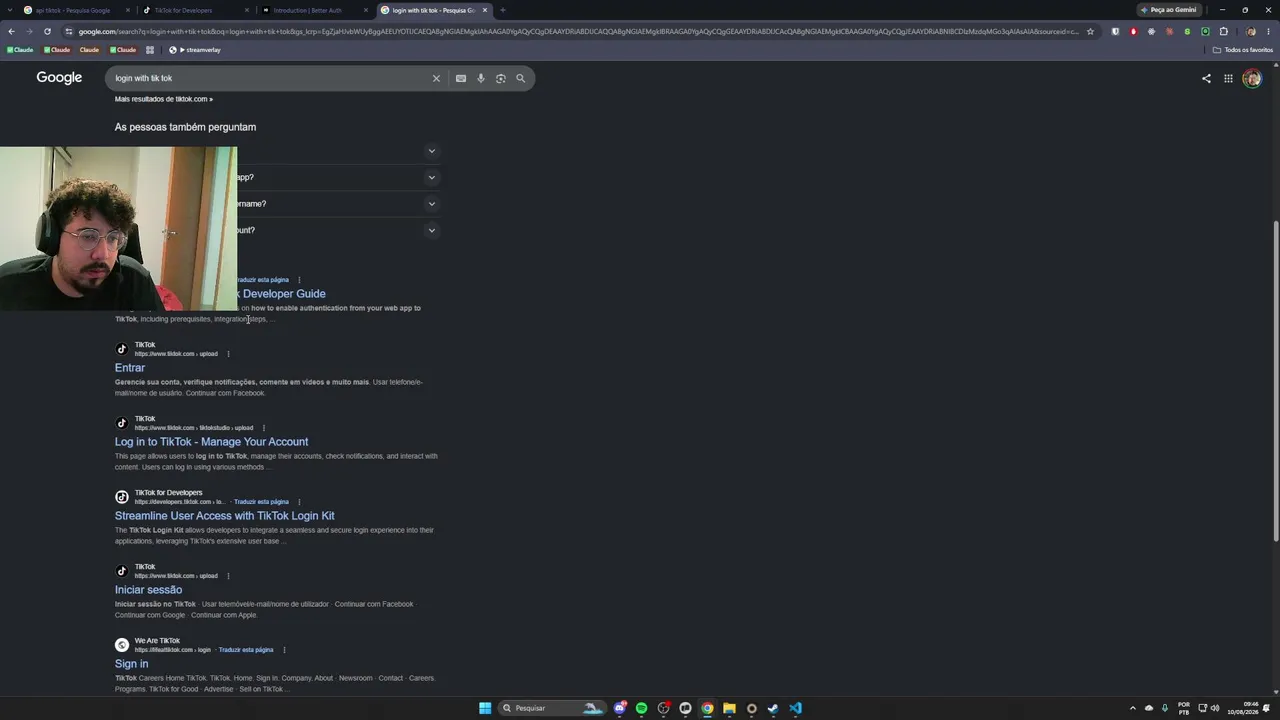Open the Entrar search result
Image resolution: width=1280 pixels, height=720 pixels.
(130, 368)
